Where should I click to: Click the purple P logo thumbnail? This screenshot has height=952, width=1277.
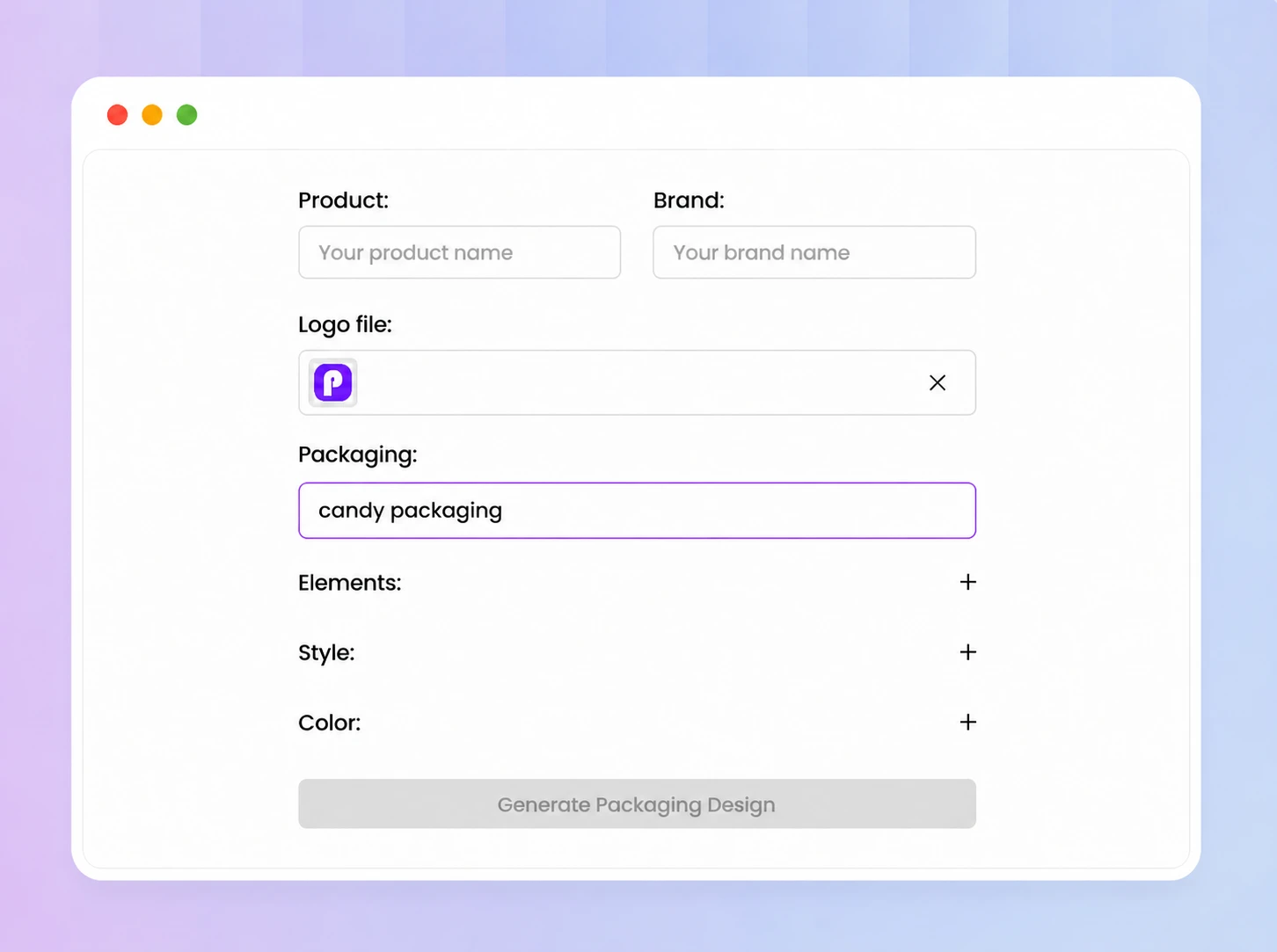pyautogui.click(x=332, y=382)
